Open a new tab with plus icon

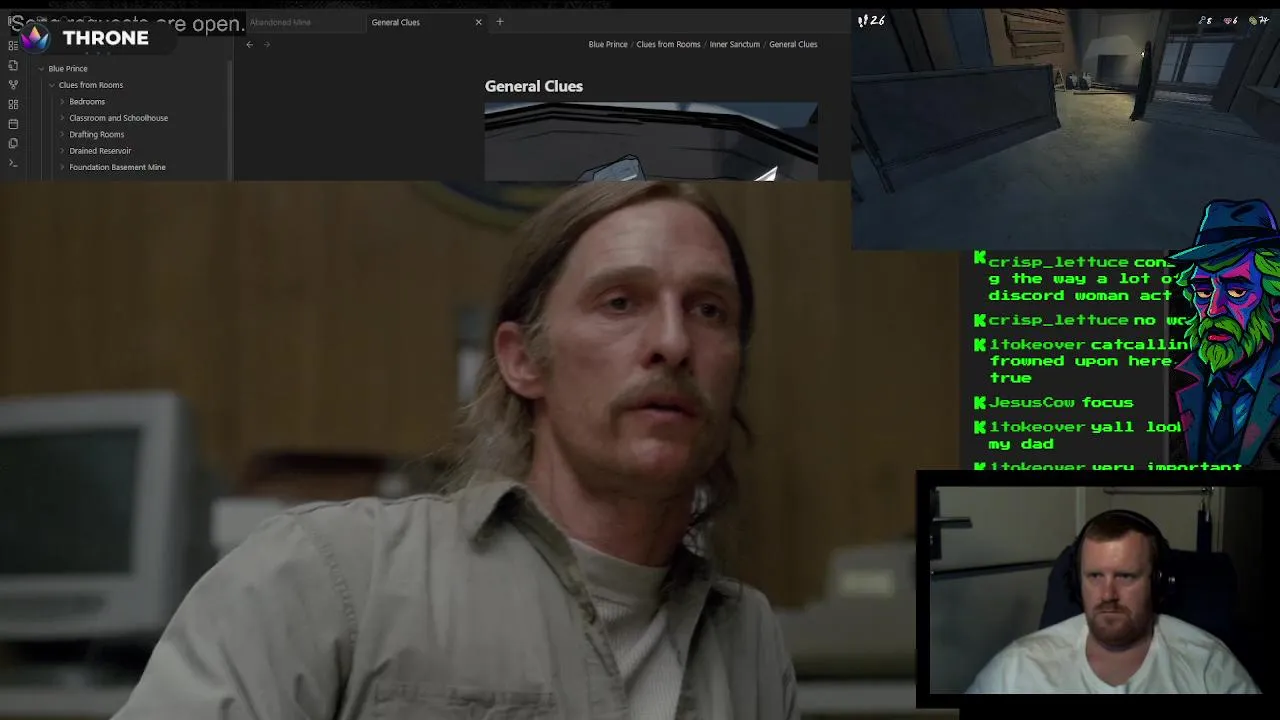[x=500, y=22]
